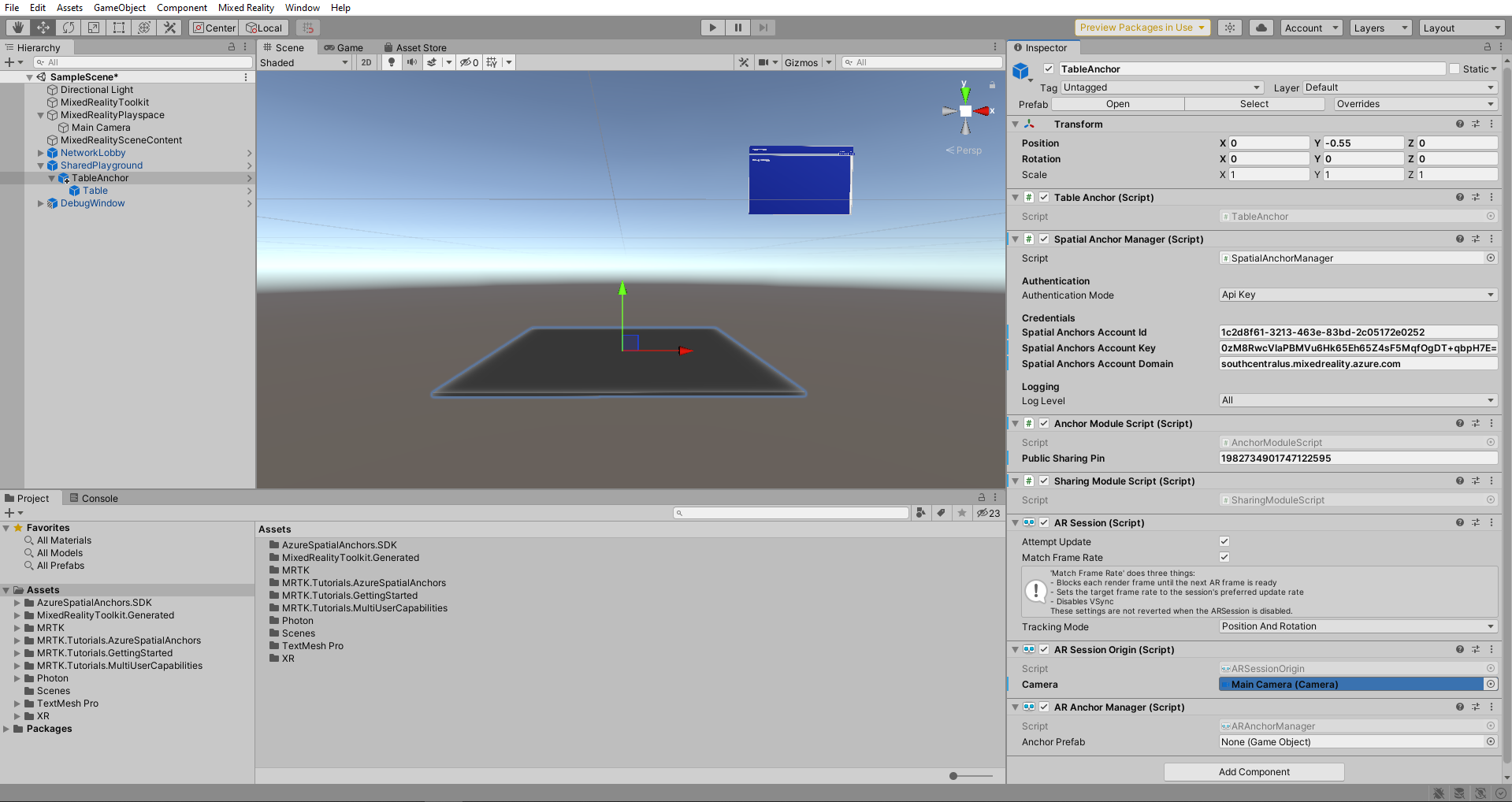
Task: Disable the Attempt Update checkbox
Action: tap(1224, 541)
